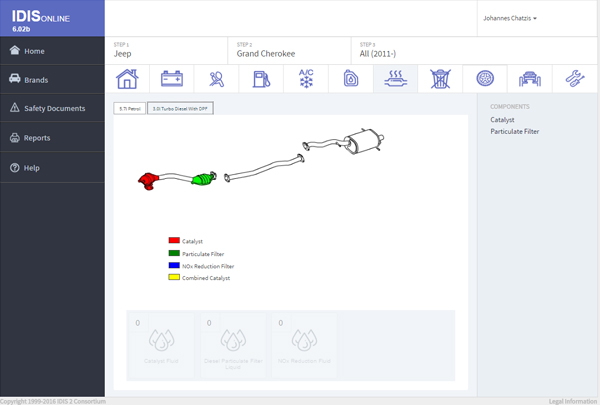Switch to 3.0l Turbo Diesel With DPF tab

(180, 109)
